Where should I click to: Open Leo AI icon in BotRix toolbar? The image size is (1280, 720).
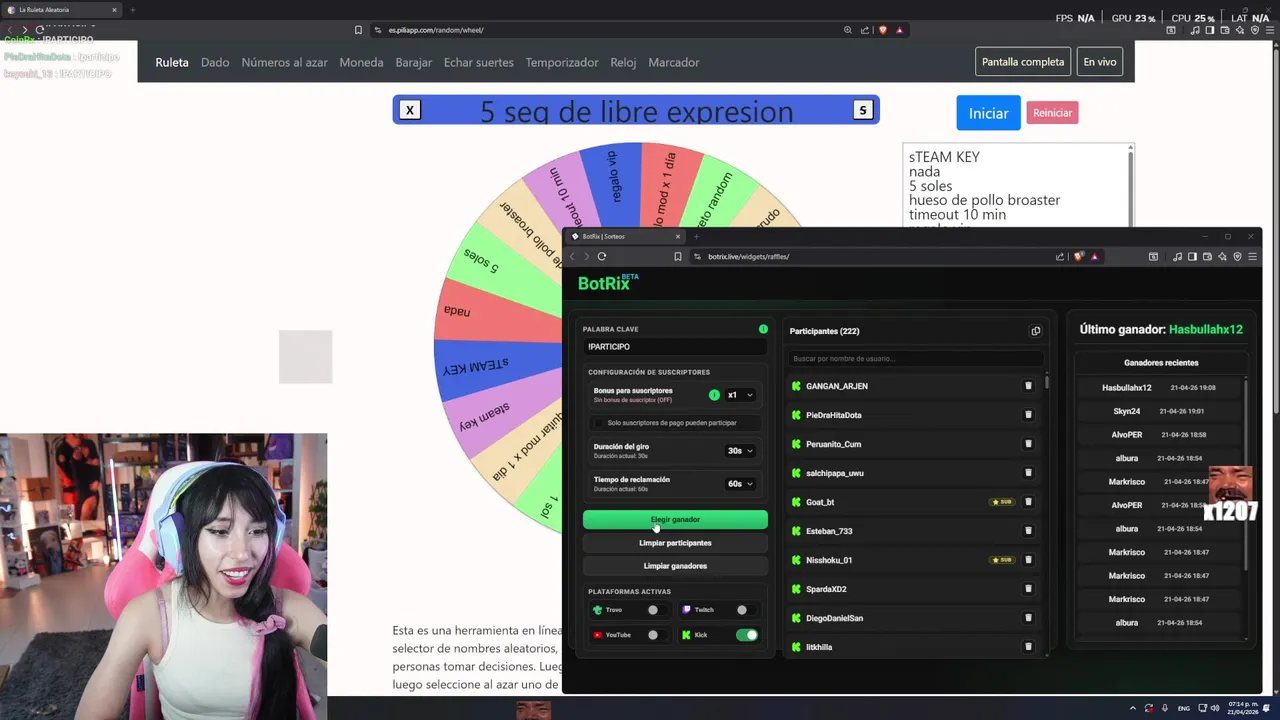pos(1222,257)
